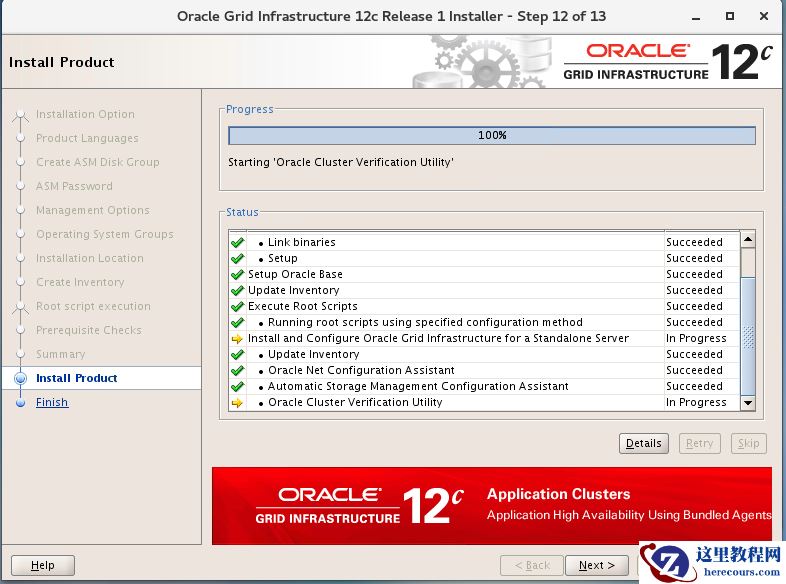Click the 'Link binaries' status row

(x=484, y=243)
